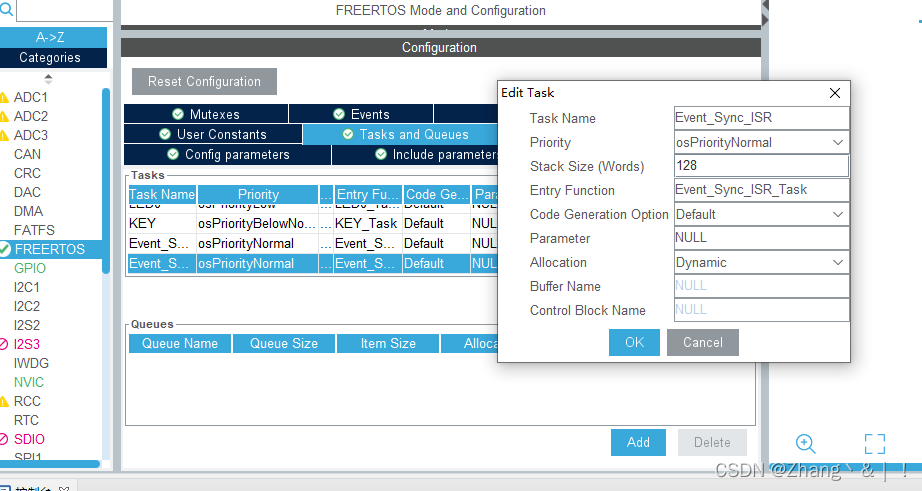Open the Tasks and Queues tab
This screenshot has height=491, width=922.
tap(400, 135)
